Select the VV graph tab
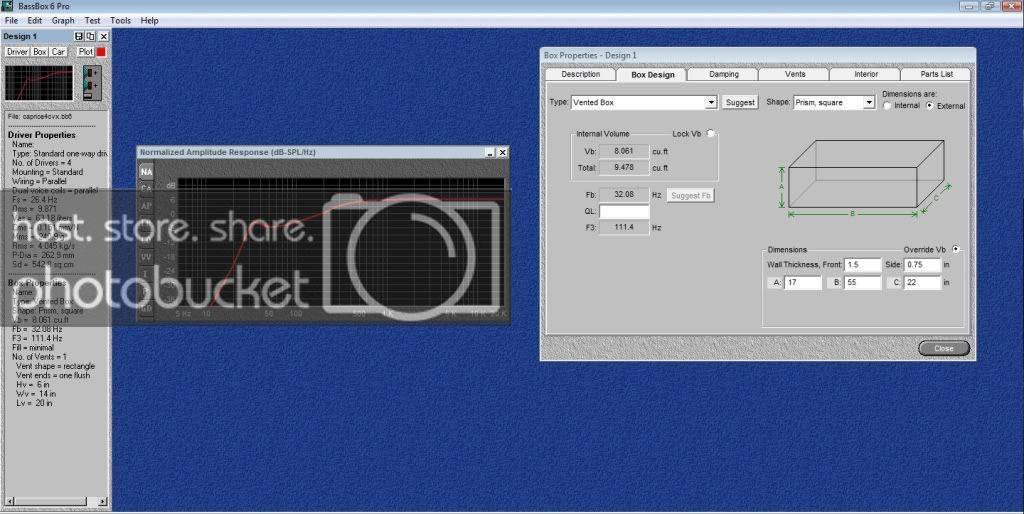 point(146,257)
